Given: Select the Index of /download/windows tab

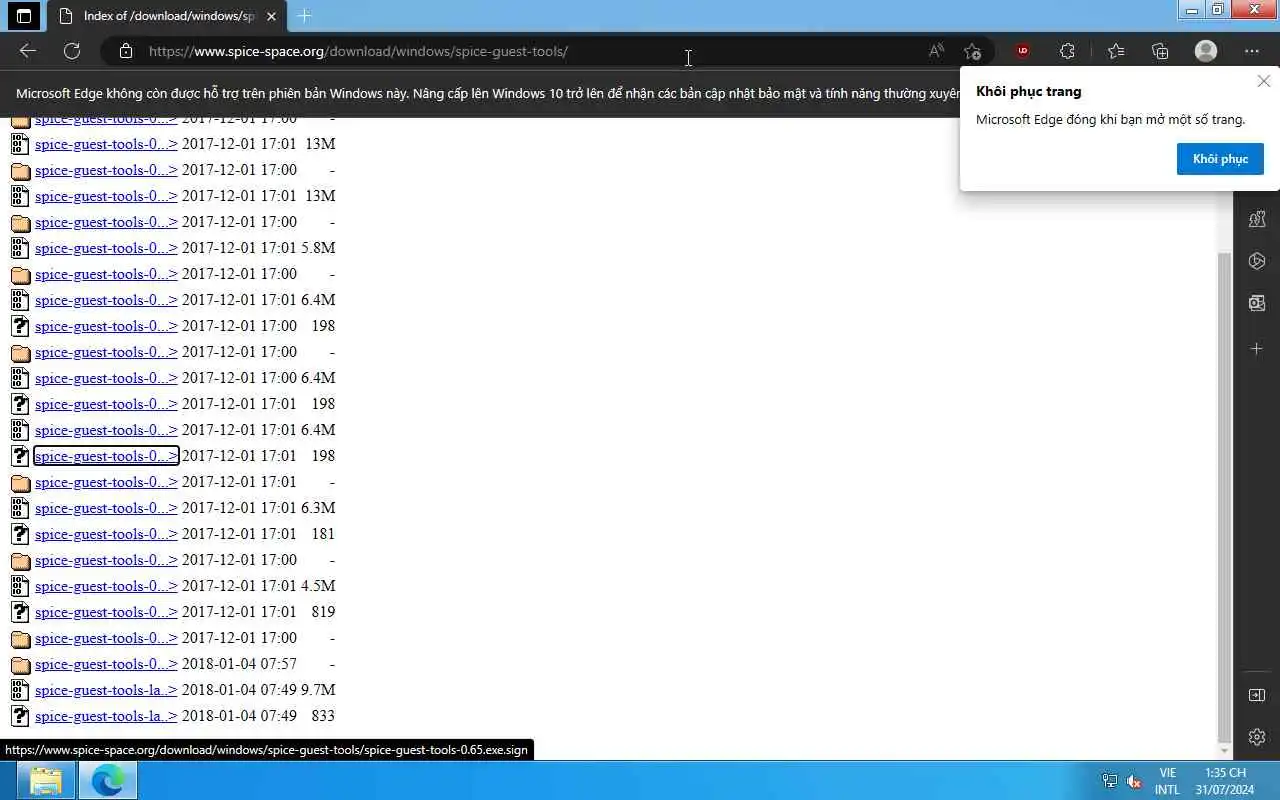Looking at the screenshot, I should point(168,16).
